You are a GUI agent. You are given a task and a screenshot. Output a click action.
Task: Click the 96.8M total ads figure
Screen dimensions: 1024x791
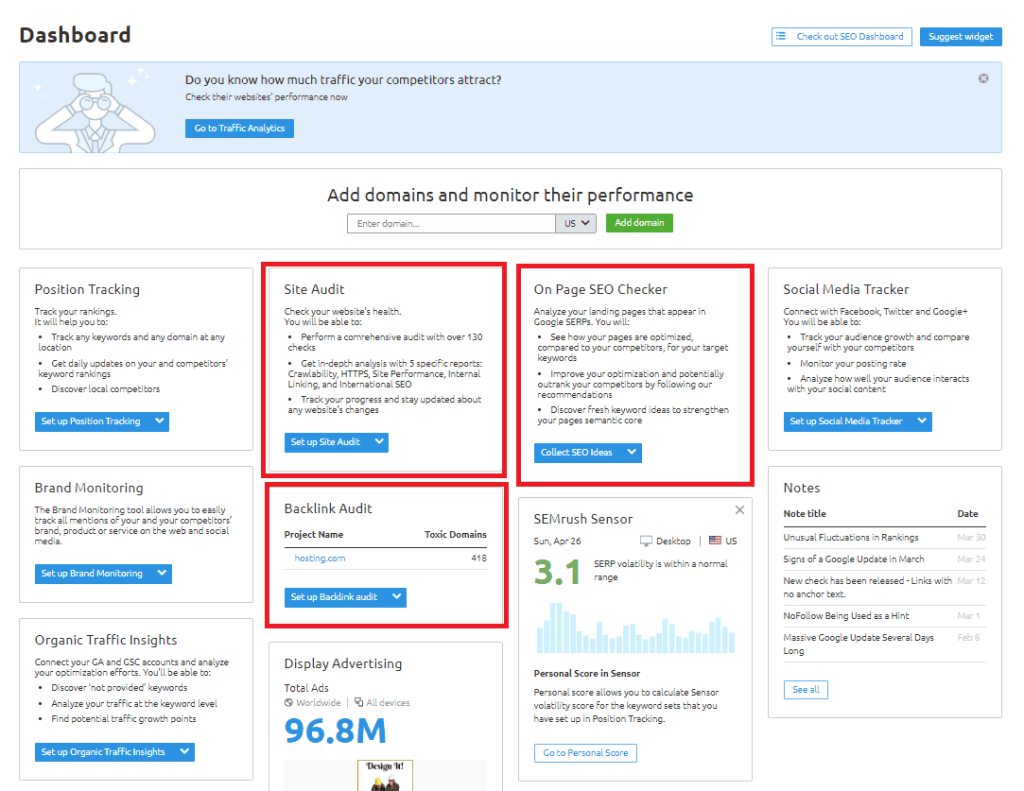(335, 731)
